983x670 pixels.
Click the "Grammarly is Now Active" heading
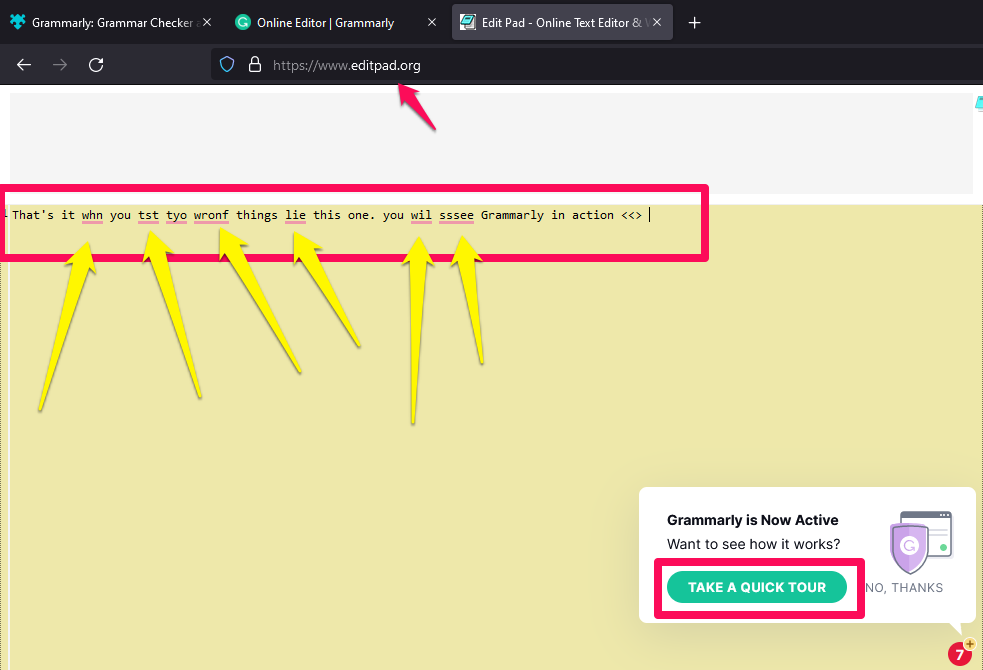[752, 520]
